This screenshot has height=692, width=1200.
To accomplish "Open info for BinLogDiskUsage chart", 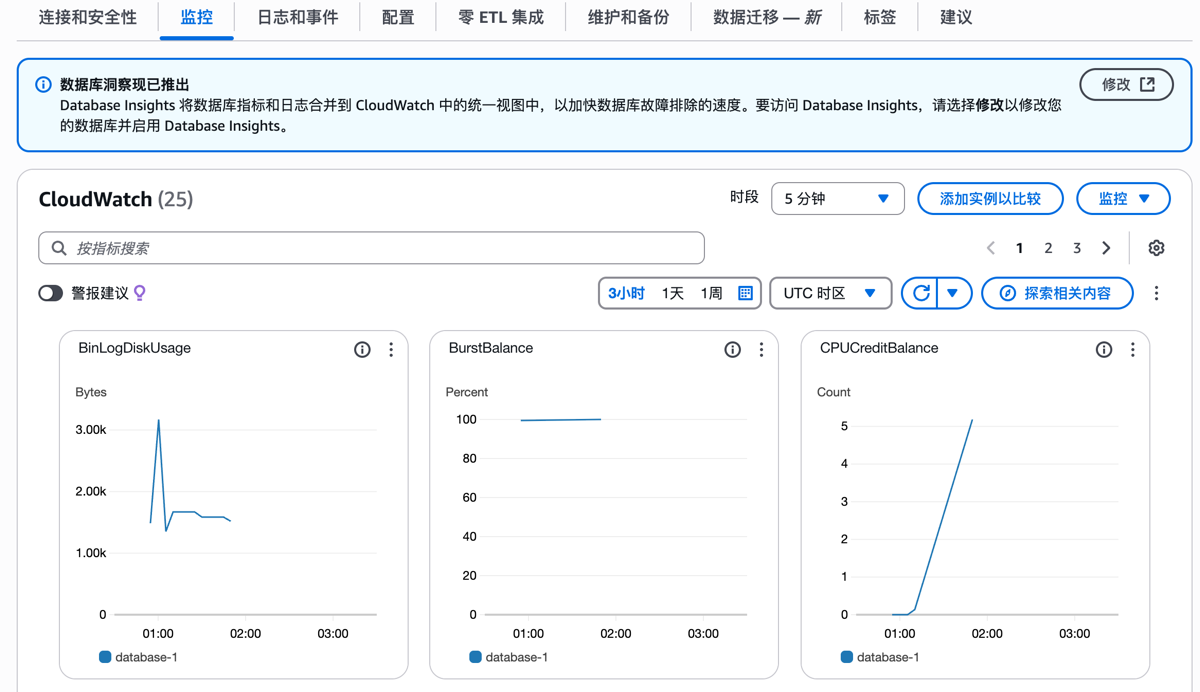I will (x=362, y=349).
